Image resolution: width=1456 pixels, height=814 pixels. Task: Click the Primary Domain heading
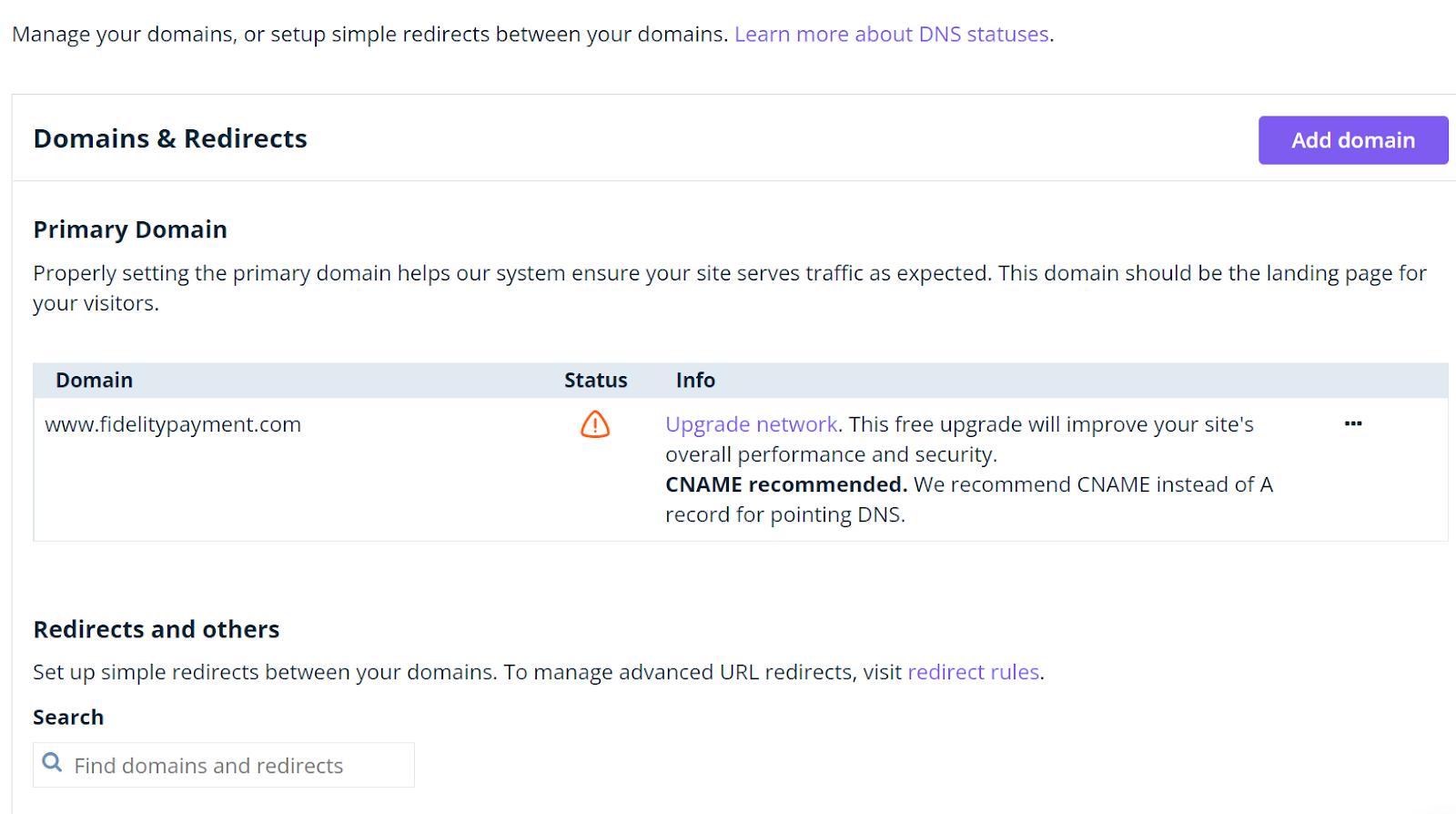point(130,229)
